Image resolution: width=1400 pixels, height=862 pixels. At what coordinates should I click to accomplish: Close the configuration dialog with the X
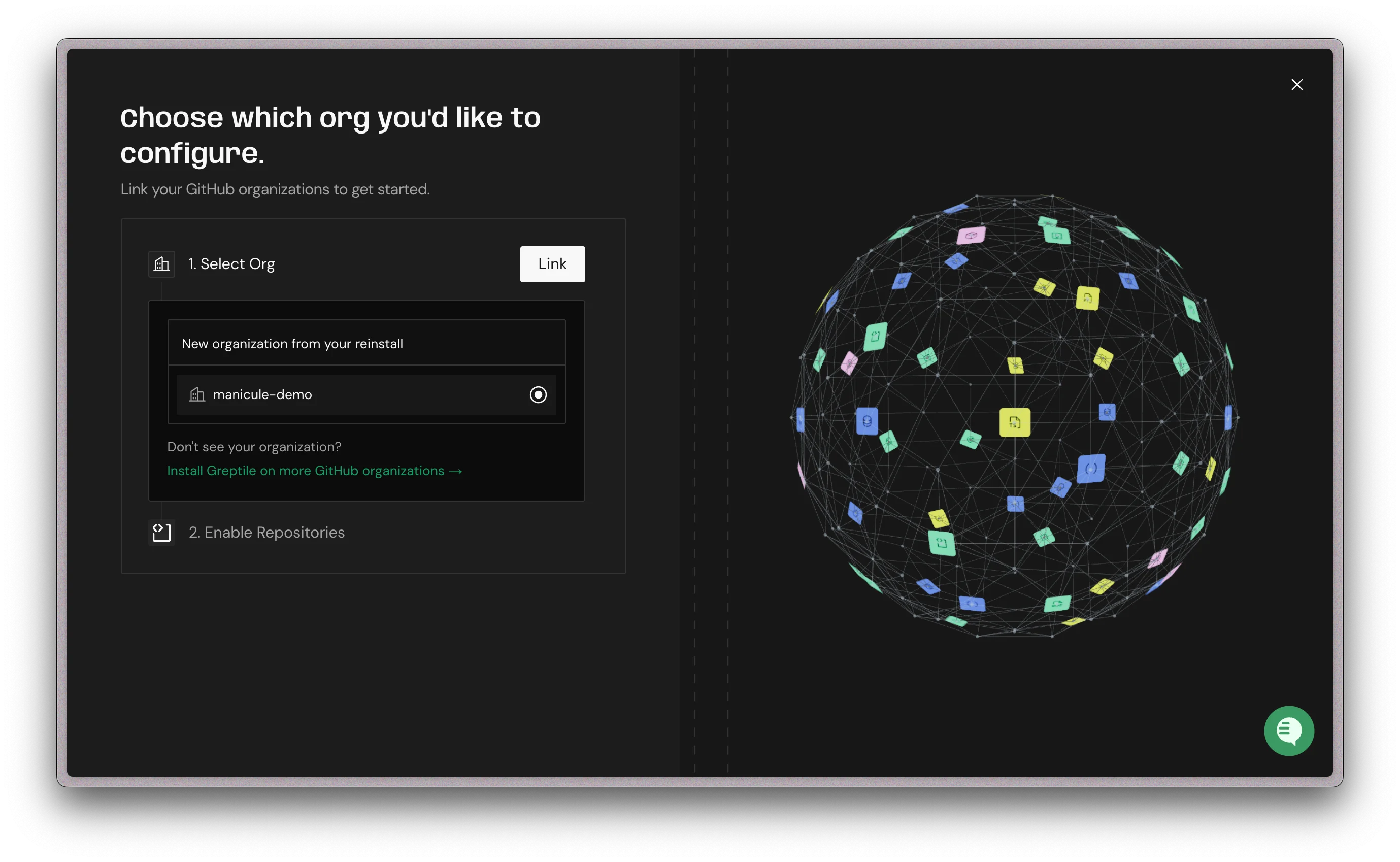[x=1296, y=85]
